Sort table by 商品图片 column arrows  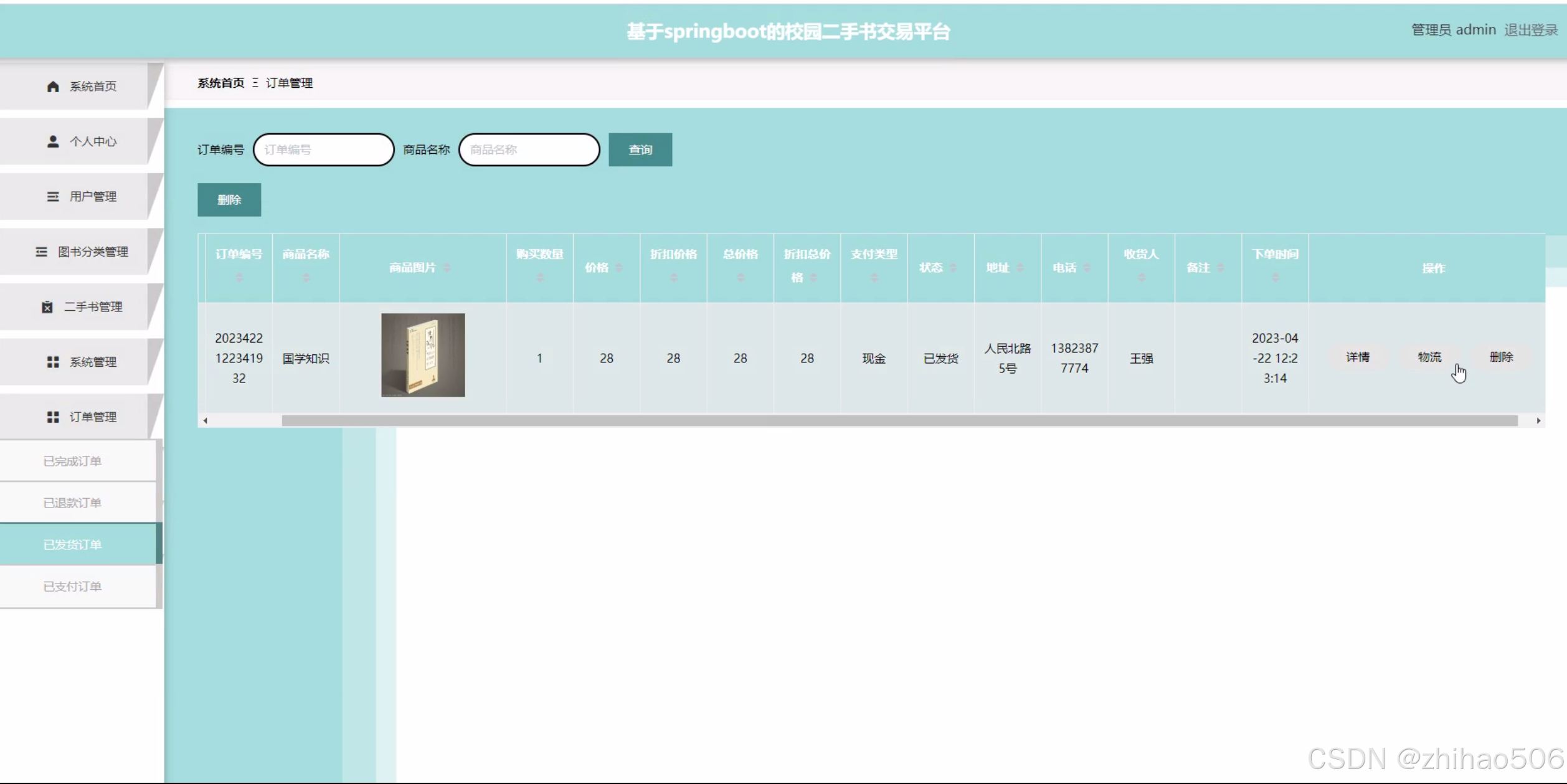(x=447, y=268)
